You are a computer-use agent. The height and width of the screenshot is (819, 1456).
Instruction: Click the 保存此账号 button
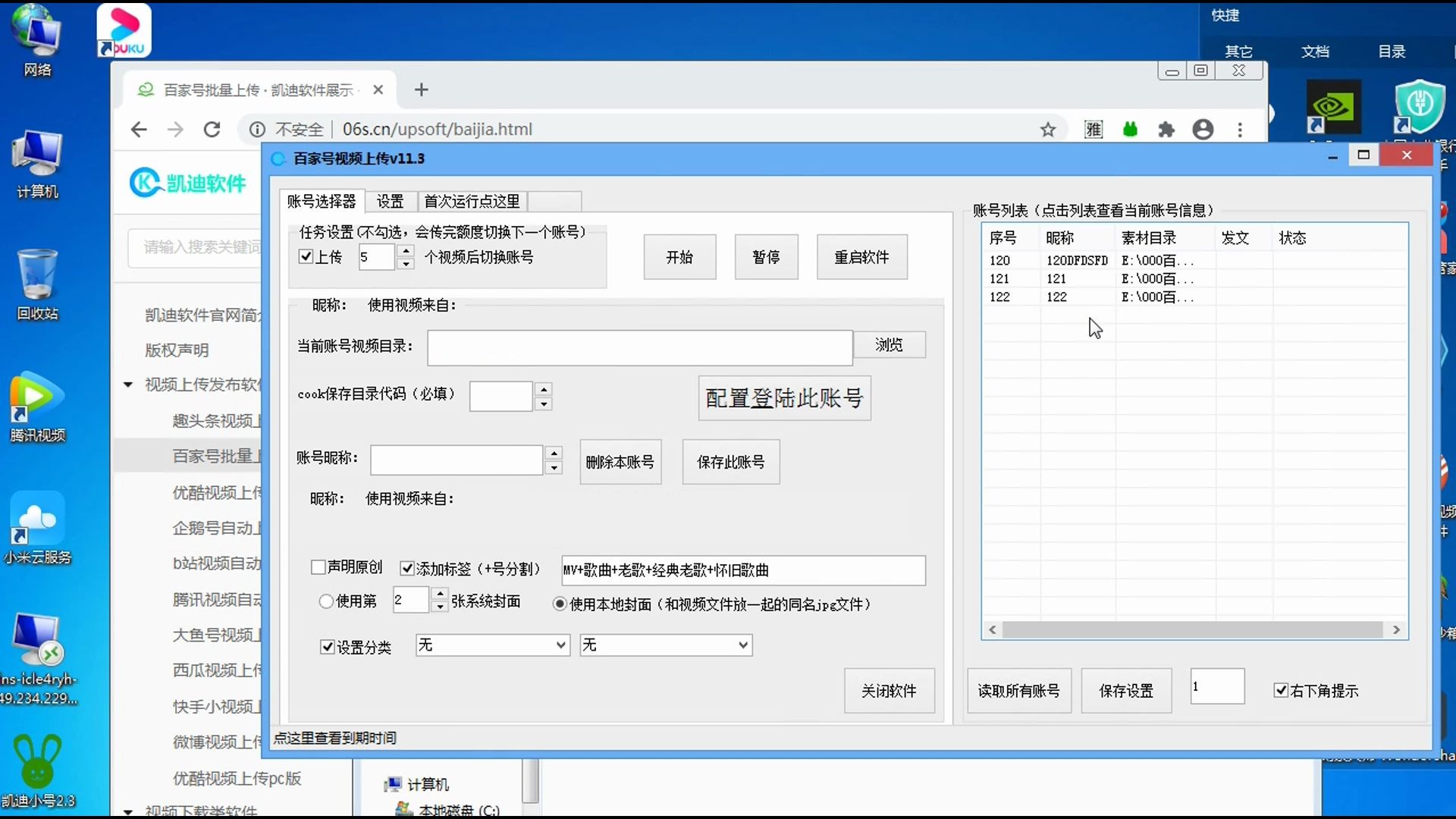point(731,462)
